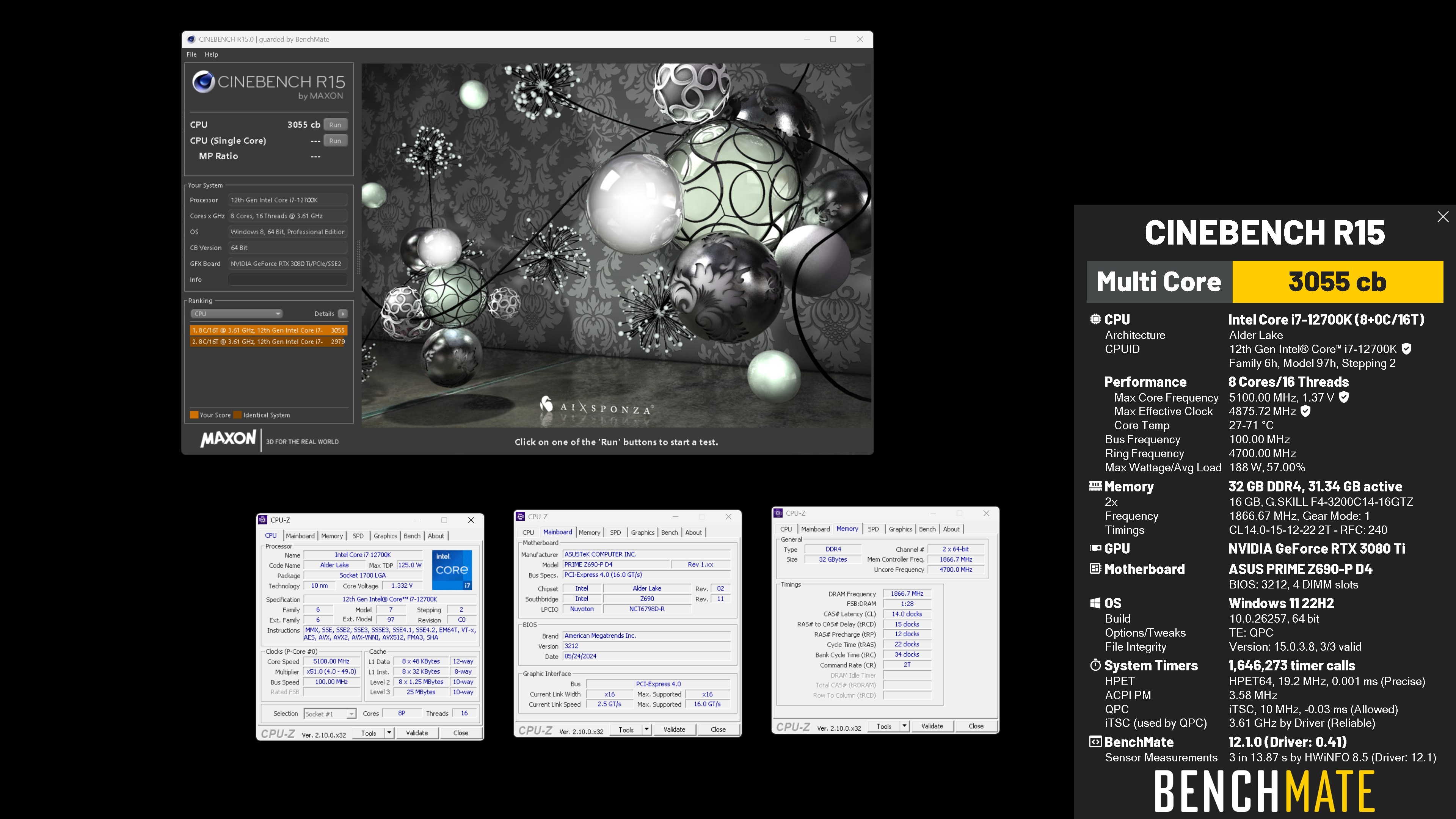Click the Windows OS icon in BenchMate panel
1456x819 pixels.
coord(1095,603)
